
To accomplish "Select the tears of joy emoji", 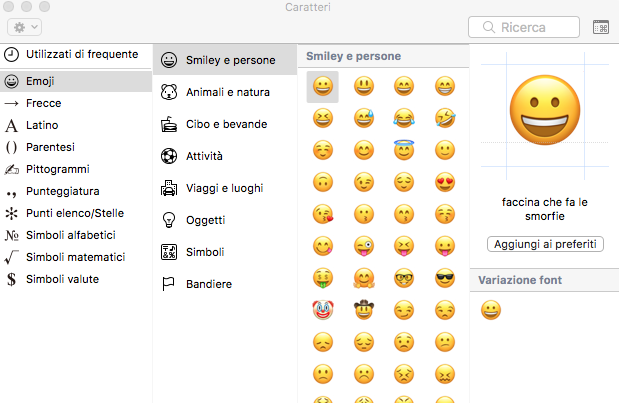I will (404, 118).
